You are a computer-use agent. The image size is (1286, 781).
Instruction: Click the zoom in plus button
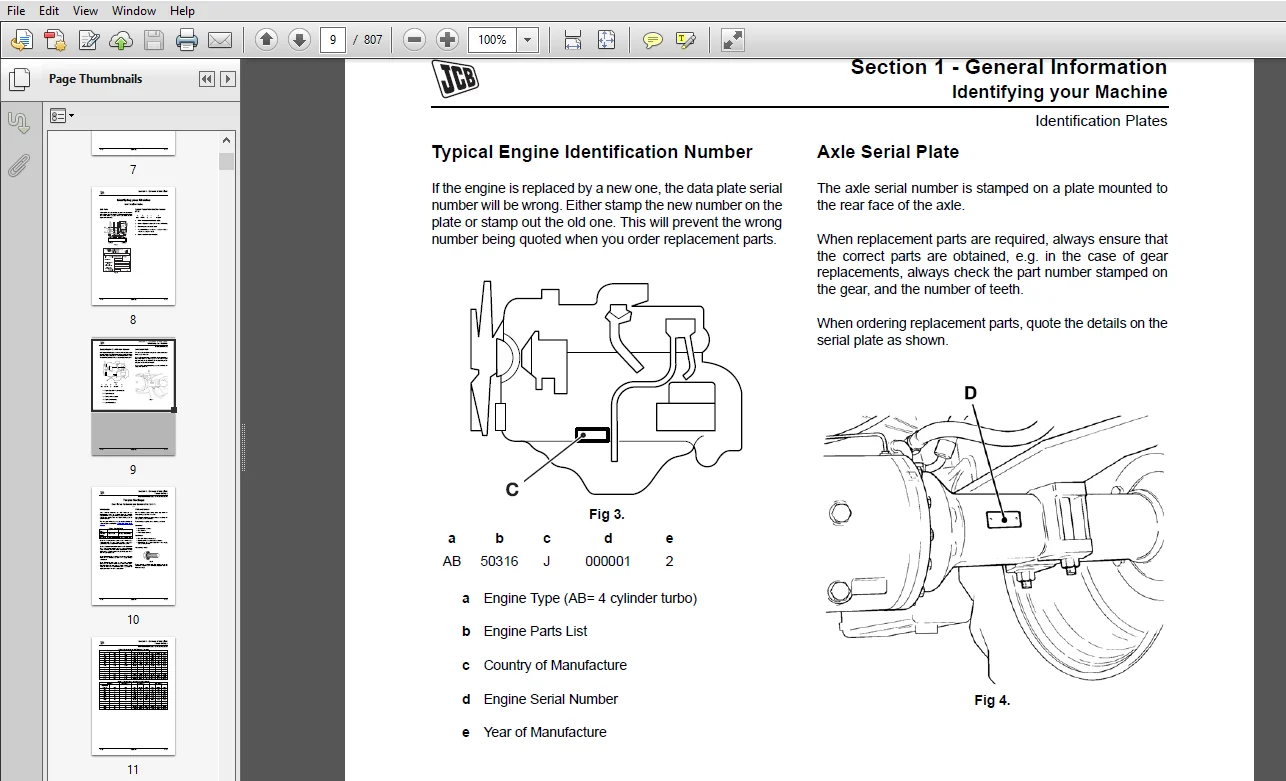click(448, 40)
